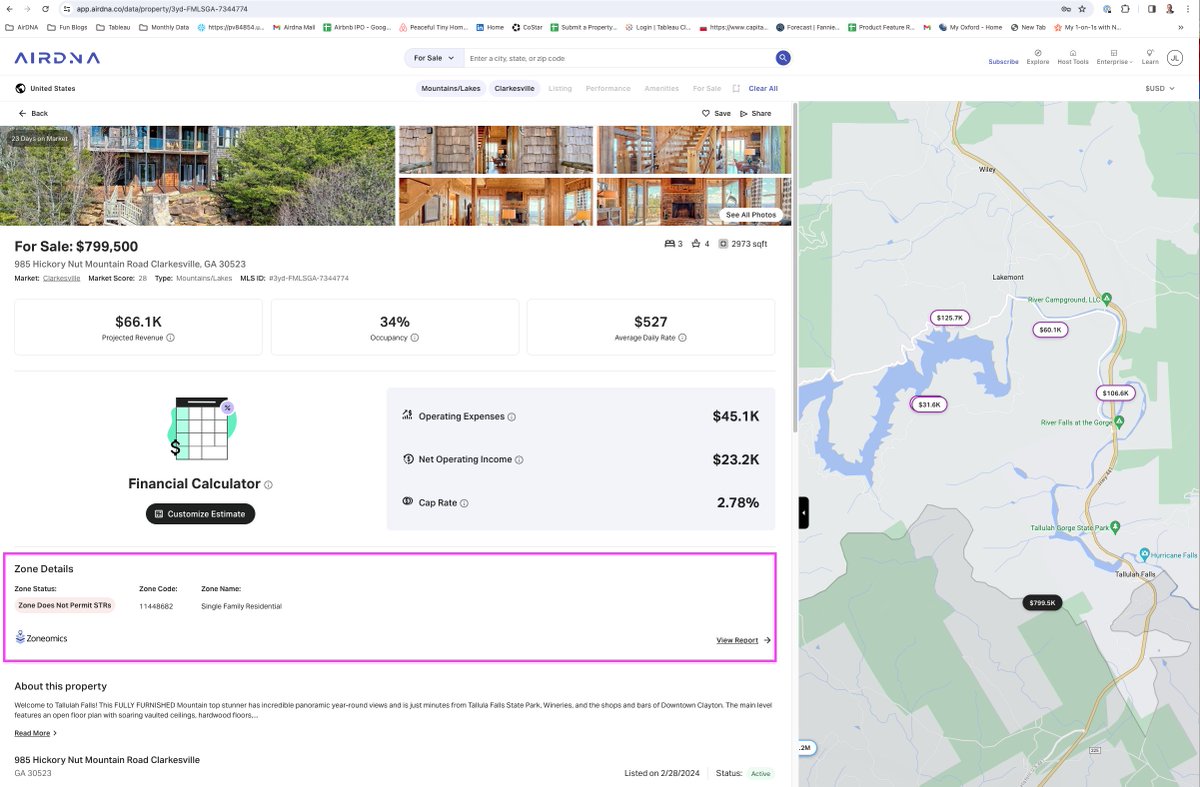Open the Listing filter tab
The image size is (1200, 787).
tap(560, 88)
